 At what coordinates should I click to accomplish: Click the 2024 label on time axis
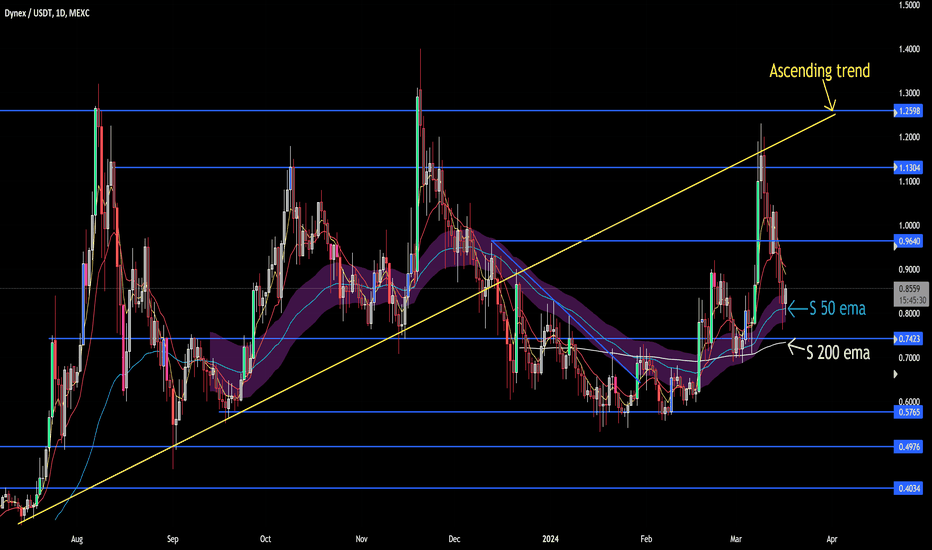click(x=550, y=539)
